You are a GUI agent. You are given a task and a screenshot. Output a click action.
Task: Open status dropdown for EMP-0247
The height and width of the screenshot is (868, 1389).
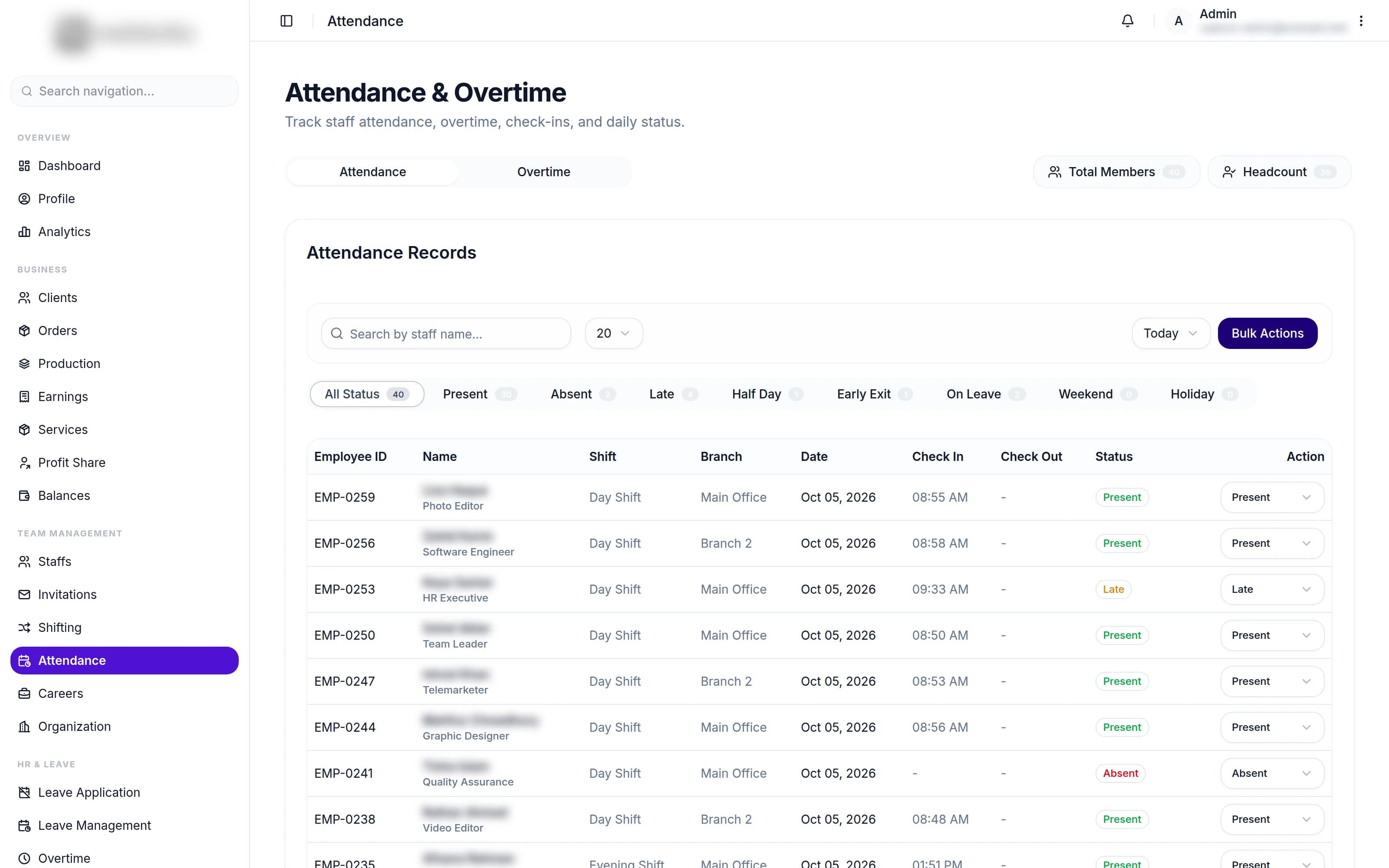click(1272, 681)
